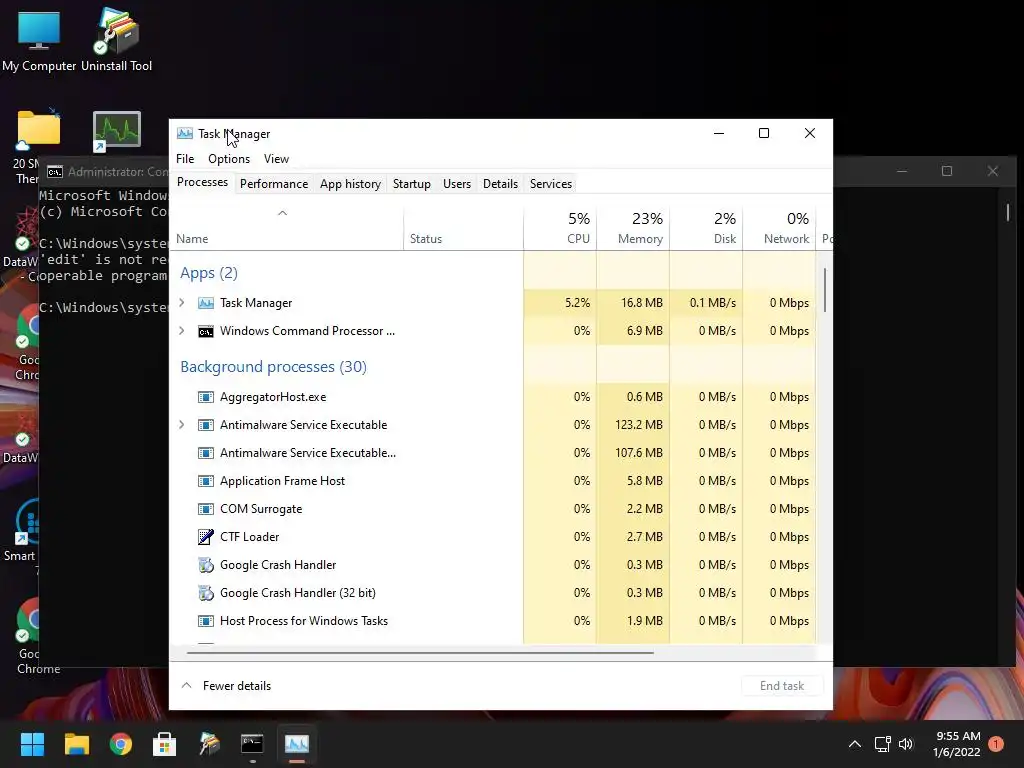The image size is (1024, 768).
Task: Sort processes by CPU column
Action: click(x=560, y=228)
